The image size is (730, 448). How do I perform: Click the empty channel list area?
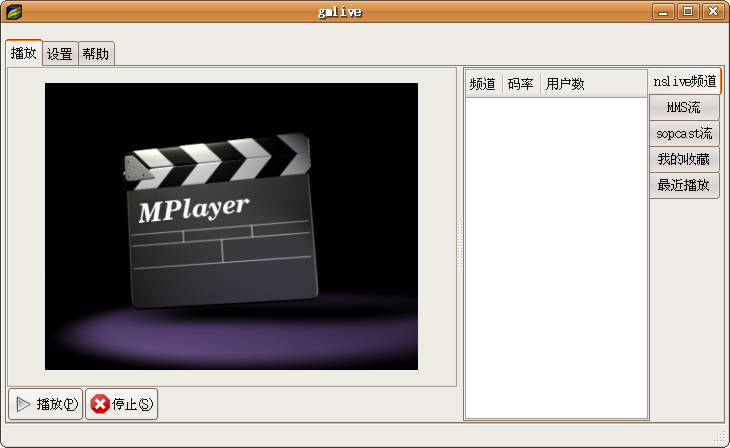coord(556,258)
